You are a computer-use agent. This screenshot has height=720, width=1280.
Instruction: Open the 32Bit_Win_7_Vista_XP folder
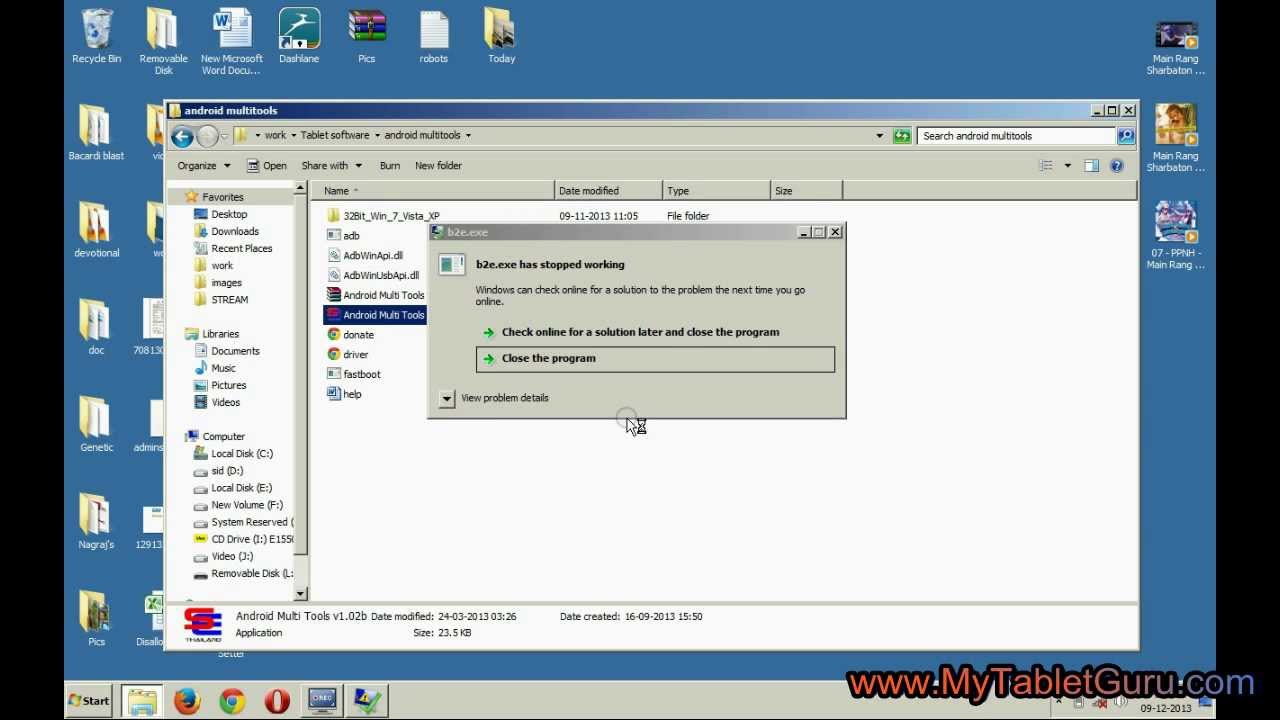coord(383,216)
